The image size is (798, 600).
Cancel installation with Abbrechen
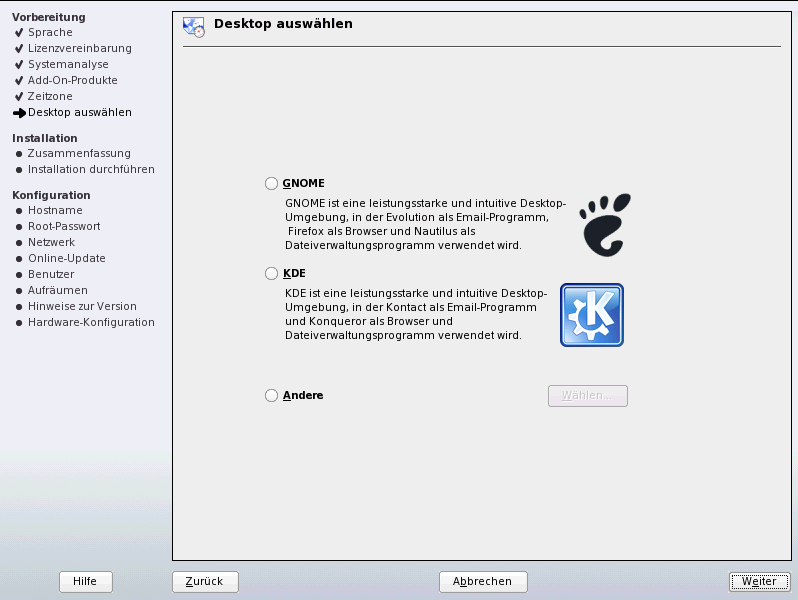(482, 581)
